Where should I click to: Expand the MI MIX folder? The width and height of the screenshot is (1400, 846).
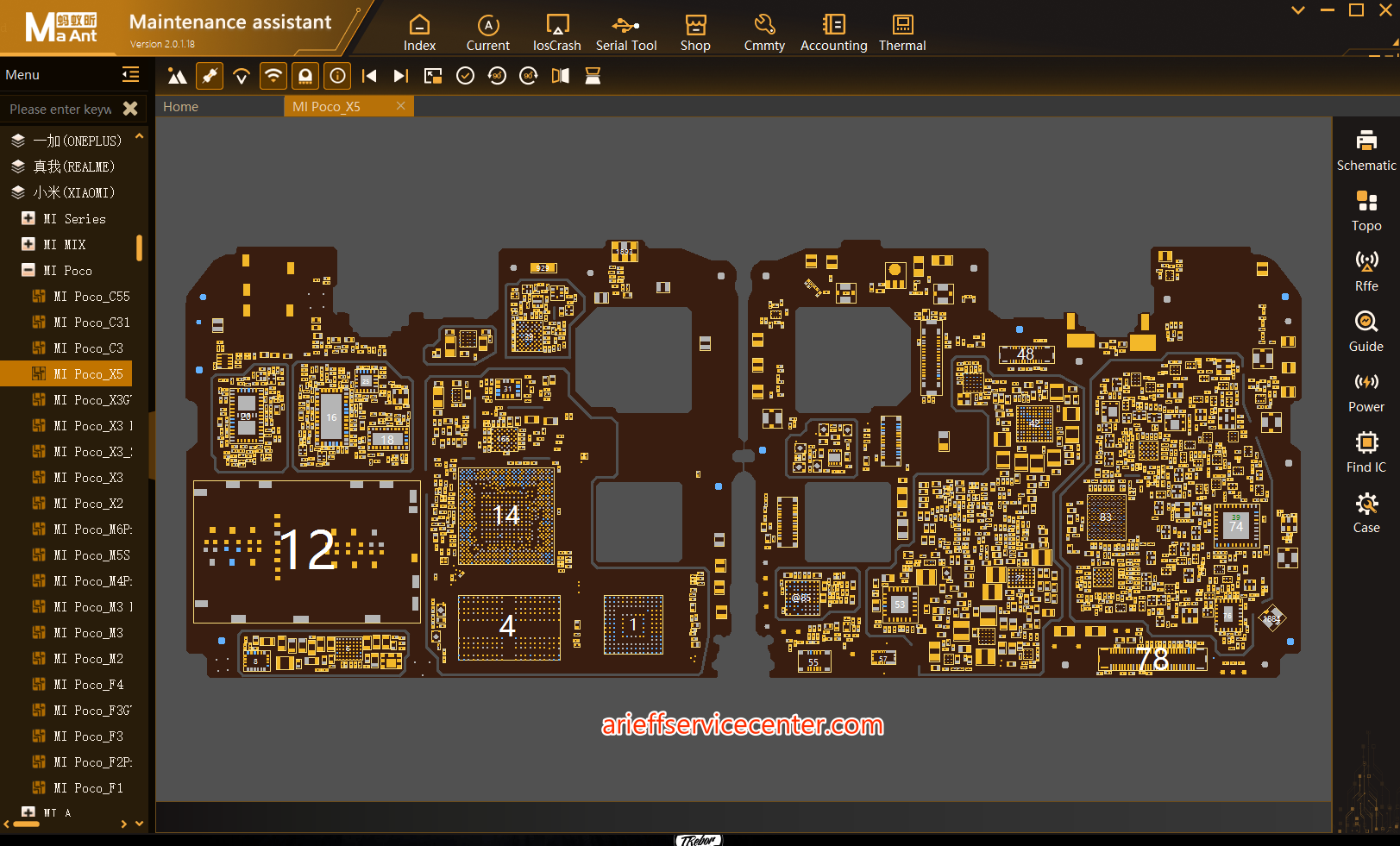tap(28, 244)
